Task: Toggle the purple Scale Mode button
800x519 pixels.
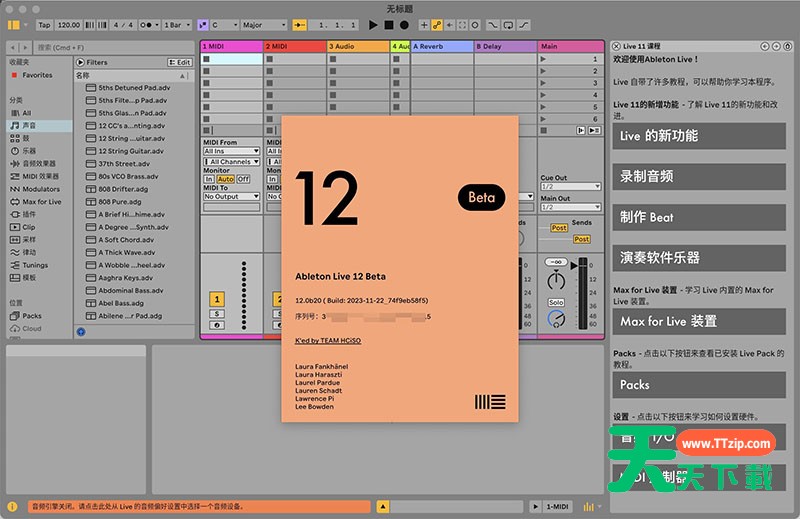Action: click(x=203, y=24)
